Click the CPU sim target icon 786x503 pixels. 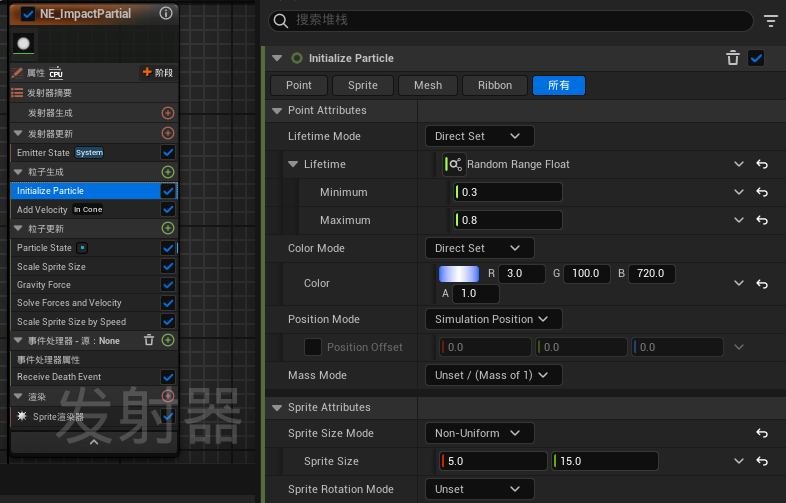(x=56, y=73)
